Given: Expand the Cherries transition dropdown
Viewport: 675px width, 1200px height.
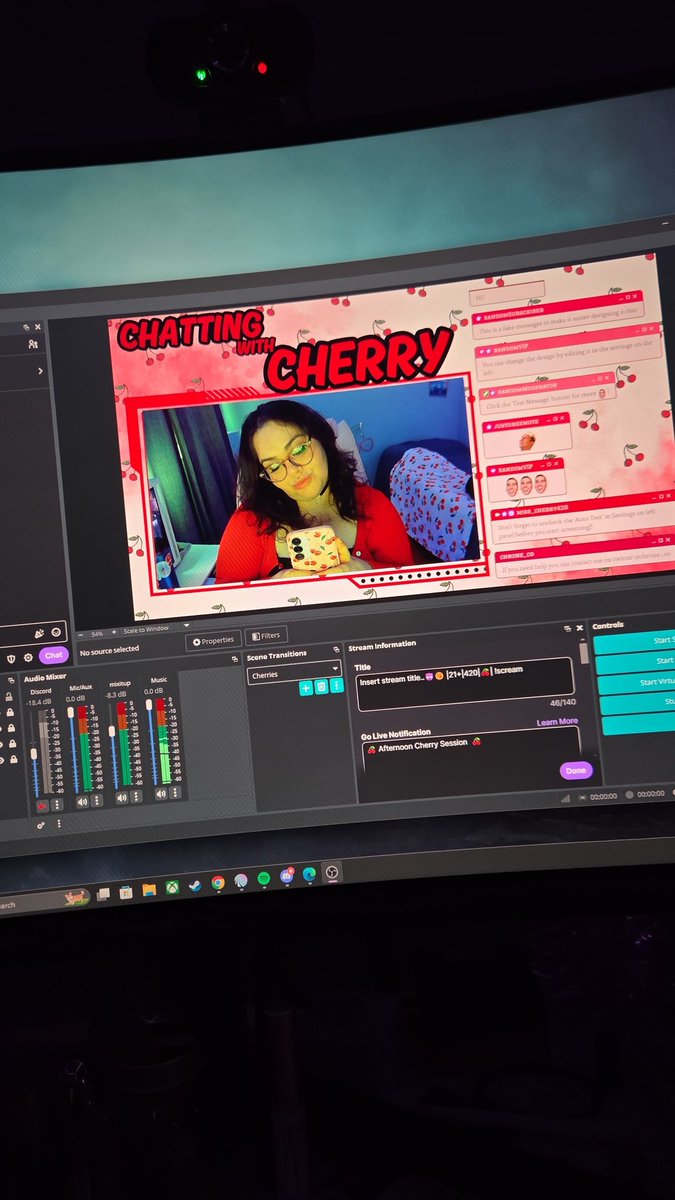Looking at the screenshot, I should pos(294,673).
